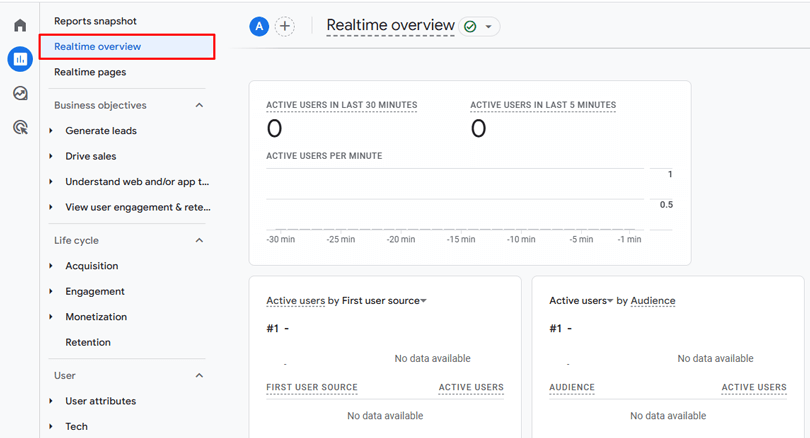The width and height of the screenshot is (810, 438).
Task: Click the blue A segment avatar
Action: [259, 26]
